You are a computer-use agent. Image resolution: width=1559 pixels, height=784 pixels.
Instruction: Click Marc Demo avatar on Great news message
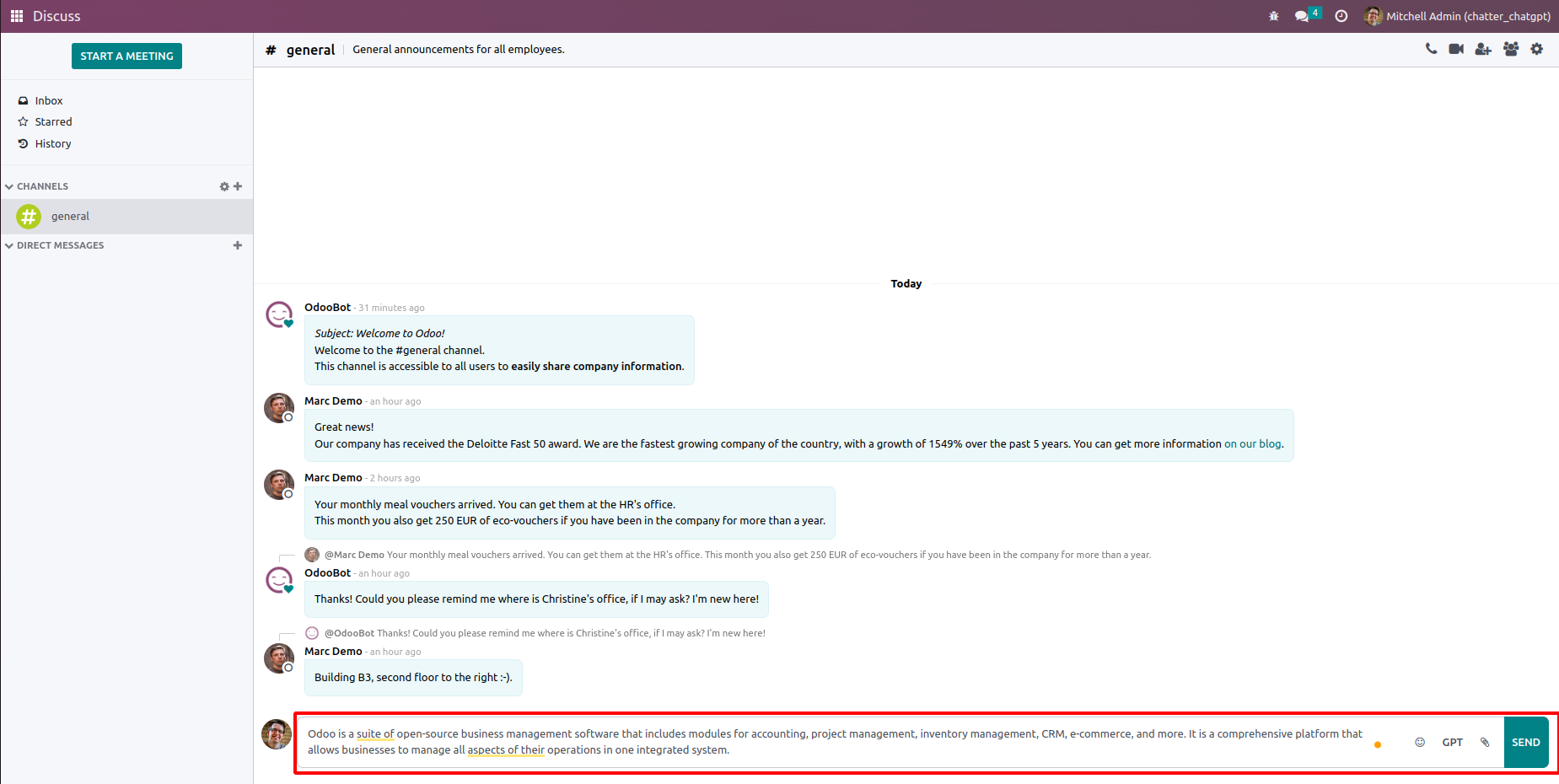tap(279, 408)
